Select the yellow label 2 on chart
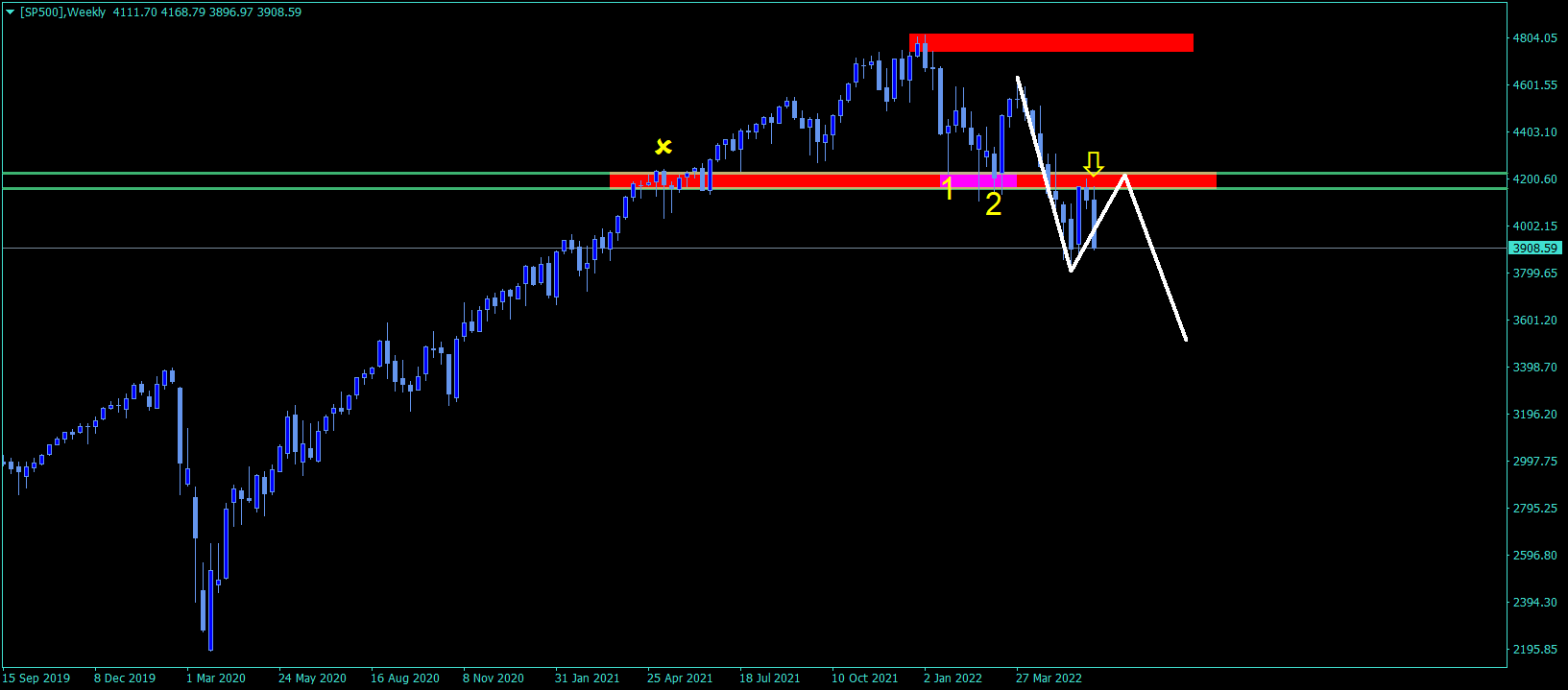Image resolution: width=1568 pixels, height=690 pixels. tap(993, 203)
